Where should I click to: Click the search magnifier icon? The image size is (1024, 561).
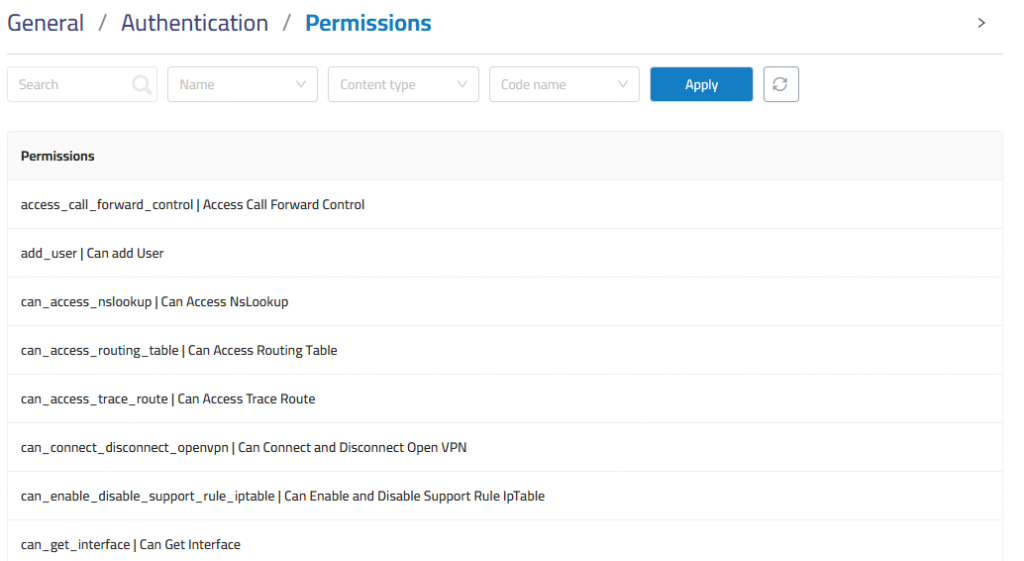142,84
